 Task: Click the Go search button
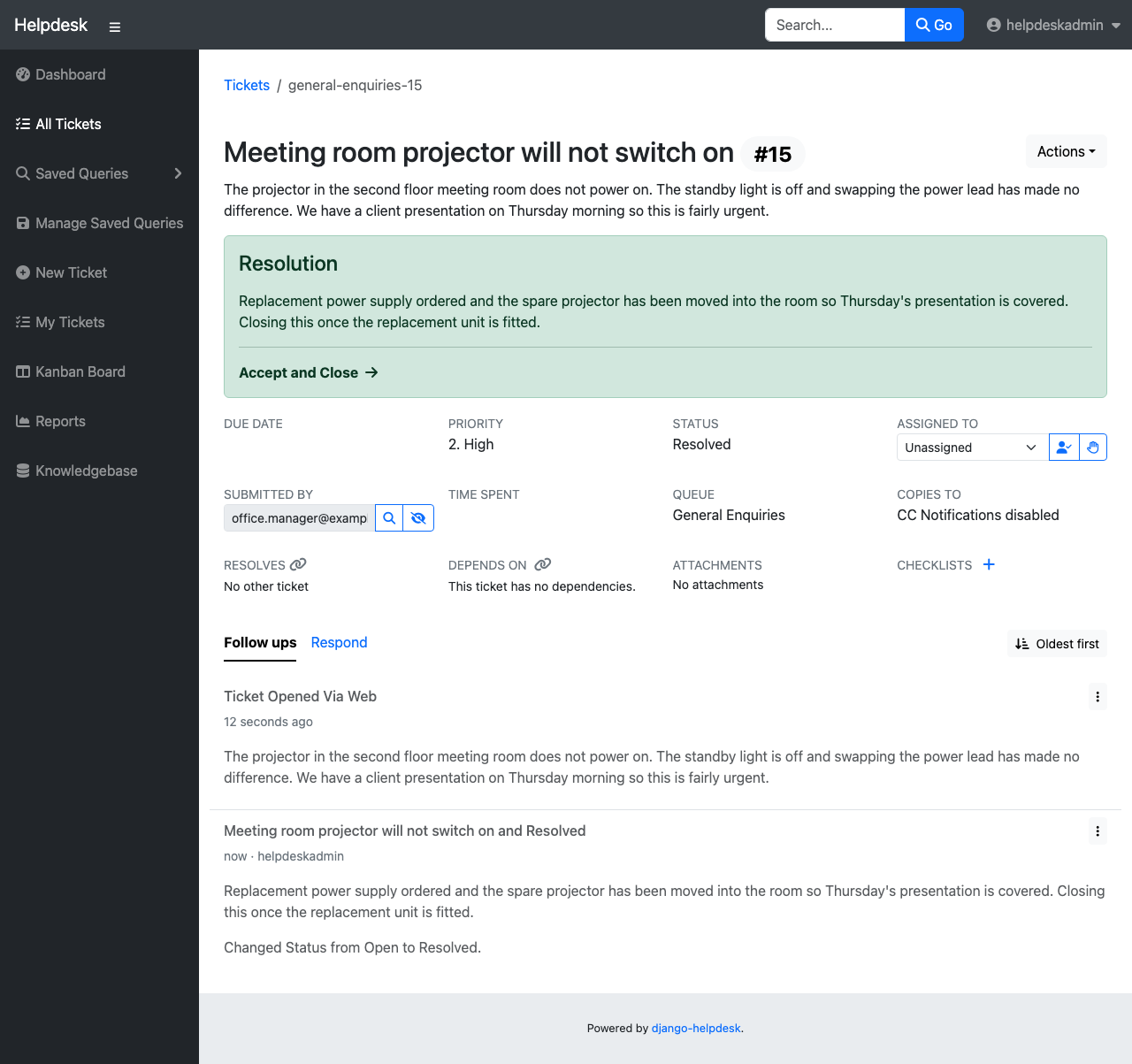point(934,25)
